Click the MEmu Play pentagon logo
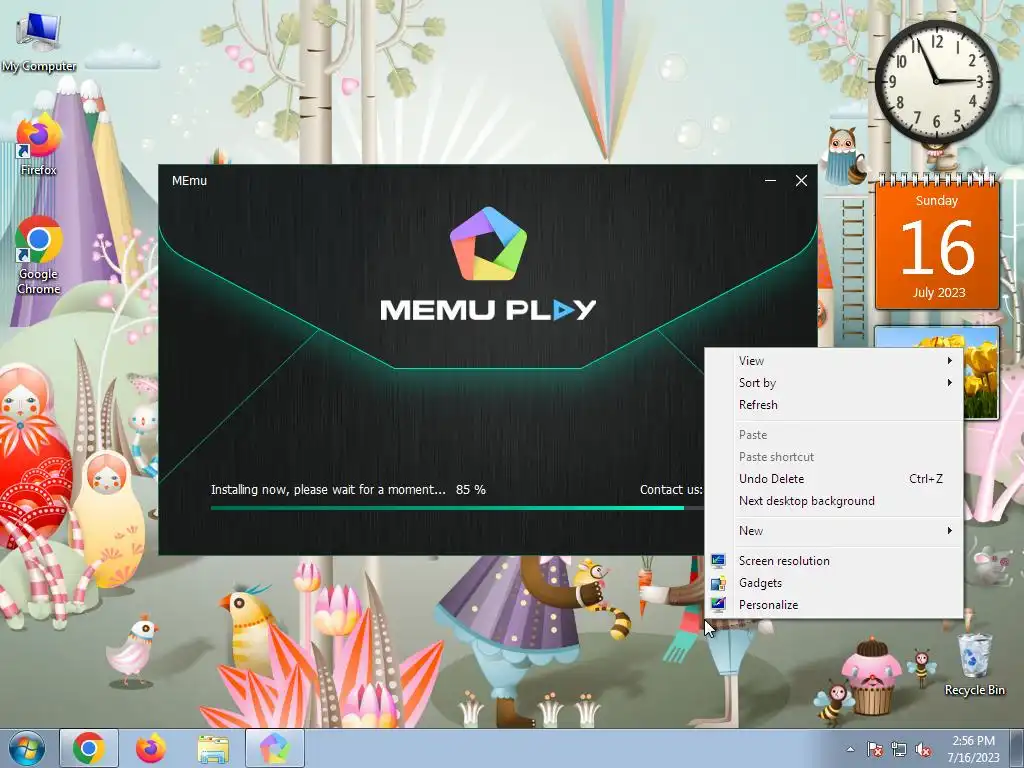This screenshot has height=768, width=1024. pos(488,243)
